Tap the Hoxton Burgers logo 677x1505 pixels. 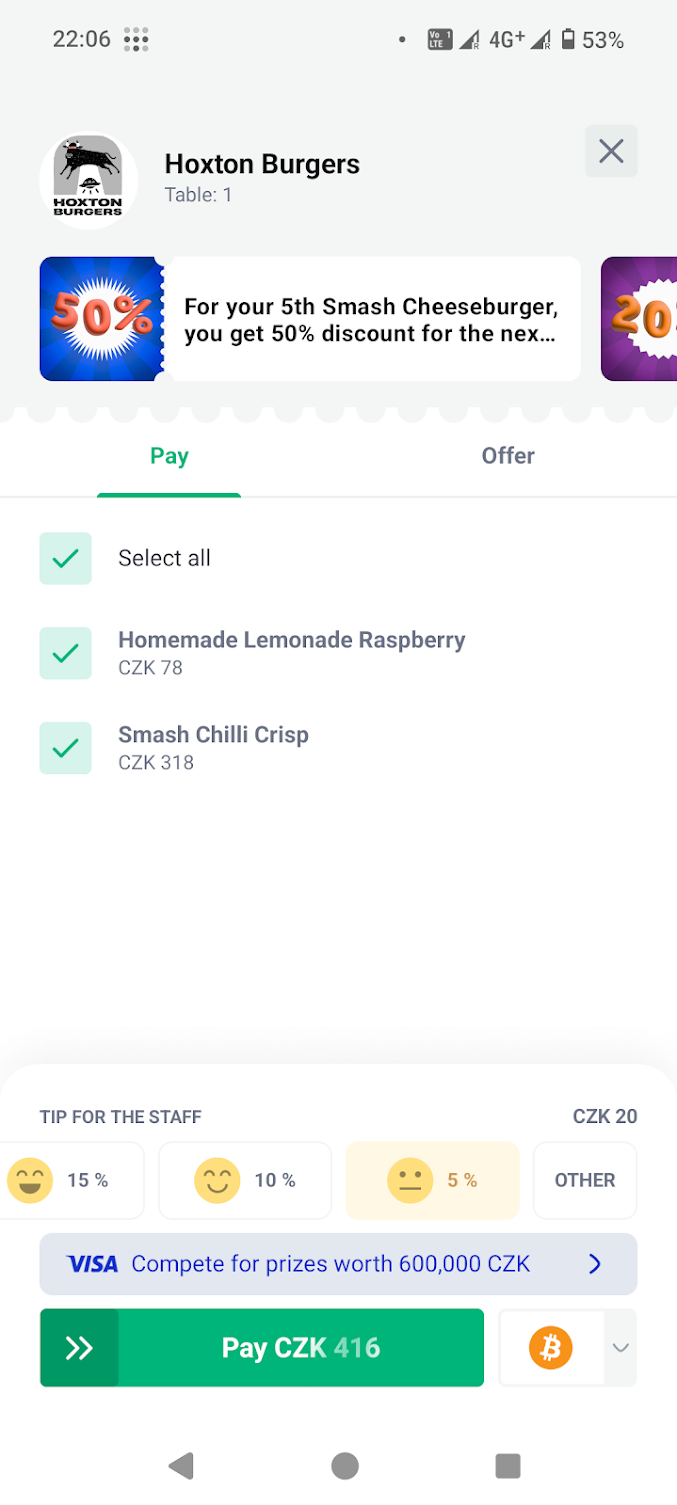coord(88,181)
